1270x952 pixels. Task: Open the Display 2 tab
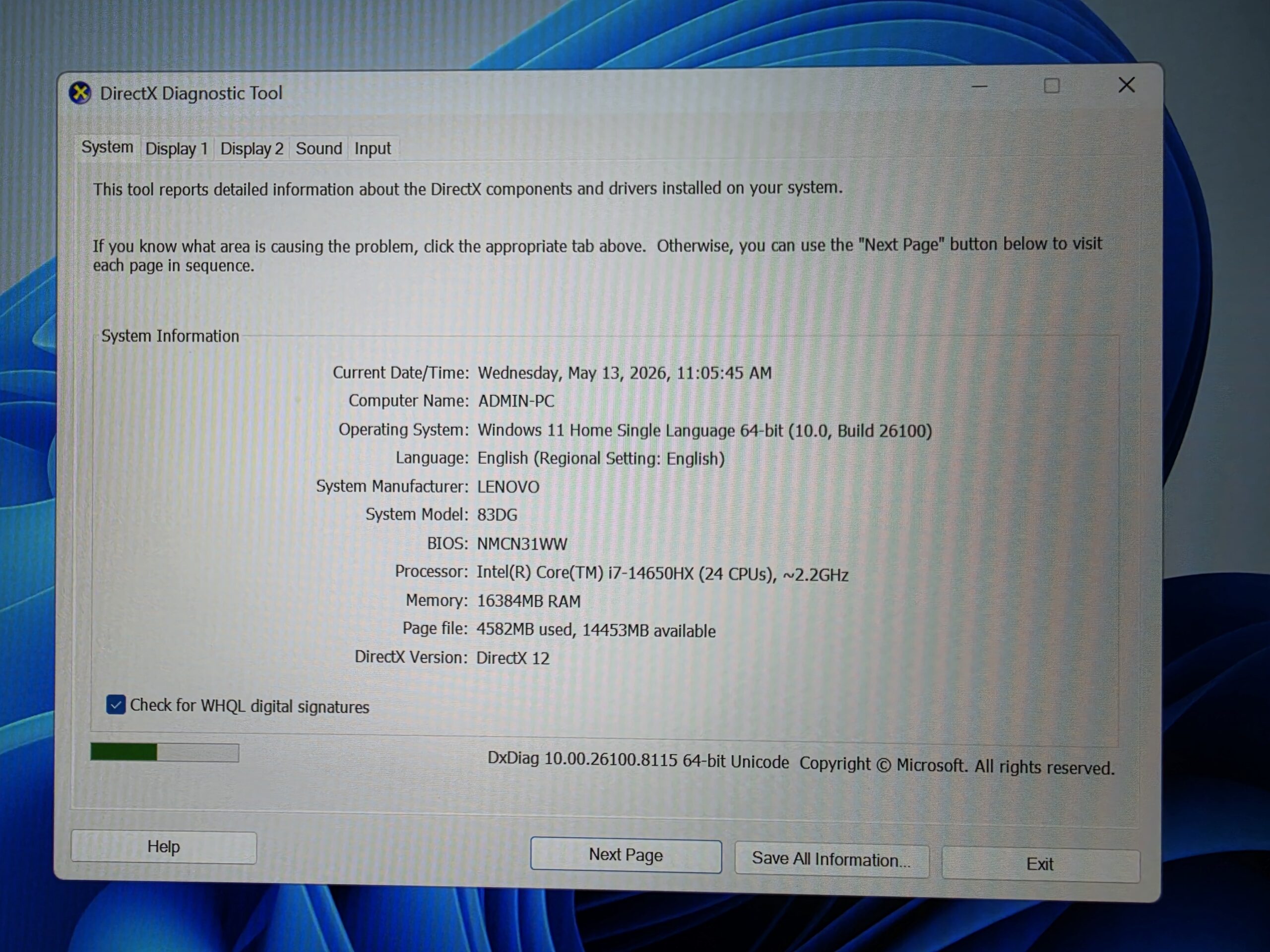click(x=252, y=149)
